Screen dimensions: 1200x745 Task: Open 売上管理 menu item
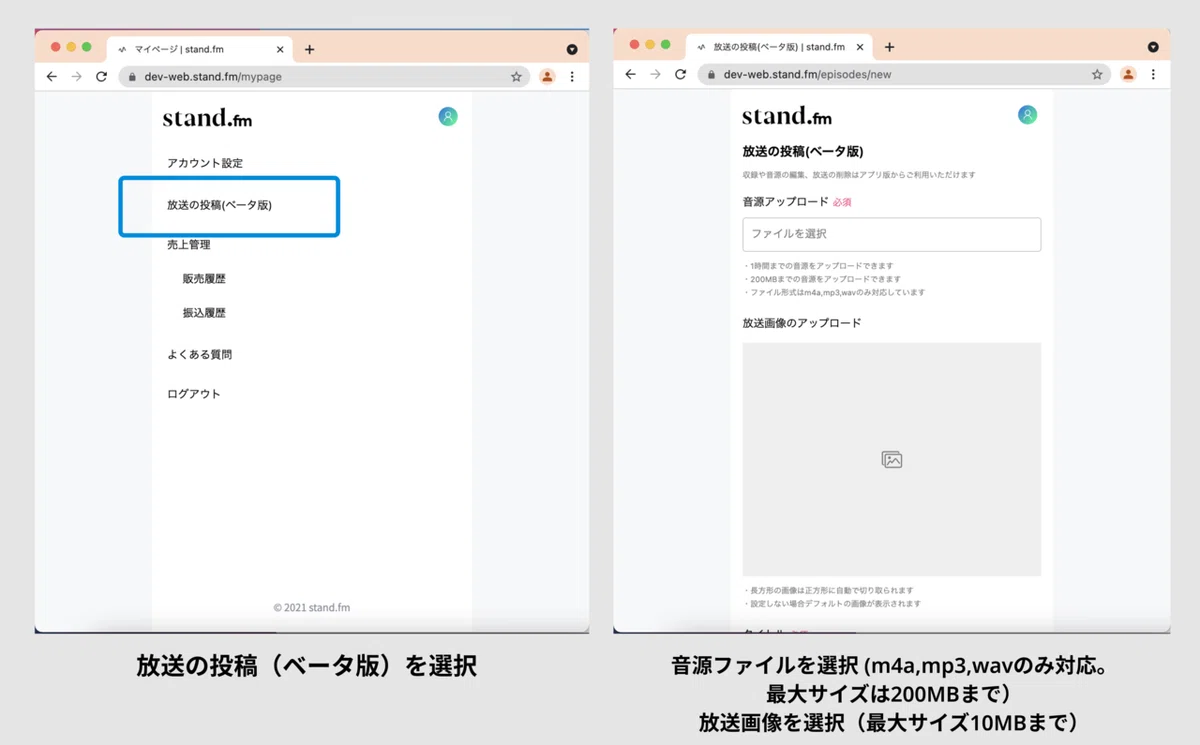[x=188, y=244]
